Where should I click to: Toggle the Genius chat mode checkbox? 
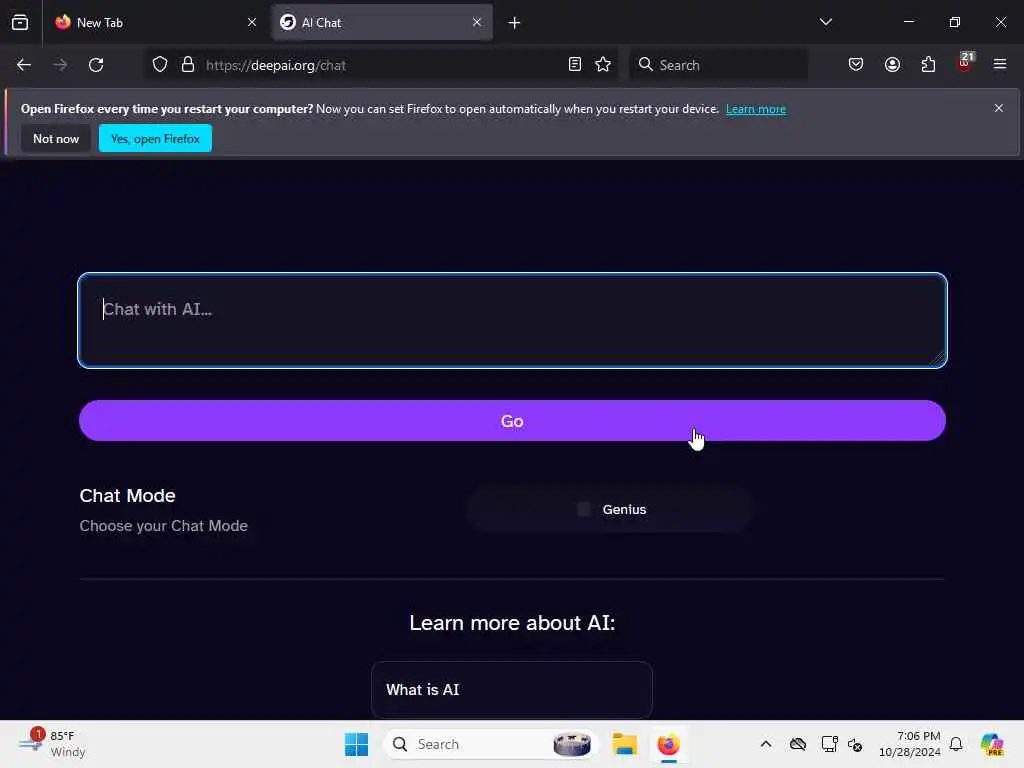pyautogui.click(x=584, y=509)
